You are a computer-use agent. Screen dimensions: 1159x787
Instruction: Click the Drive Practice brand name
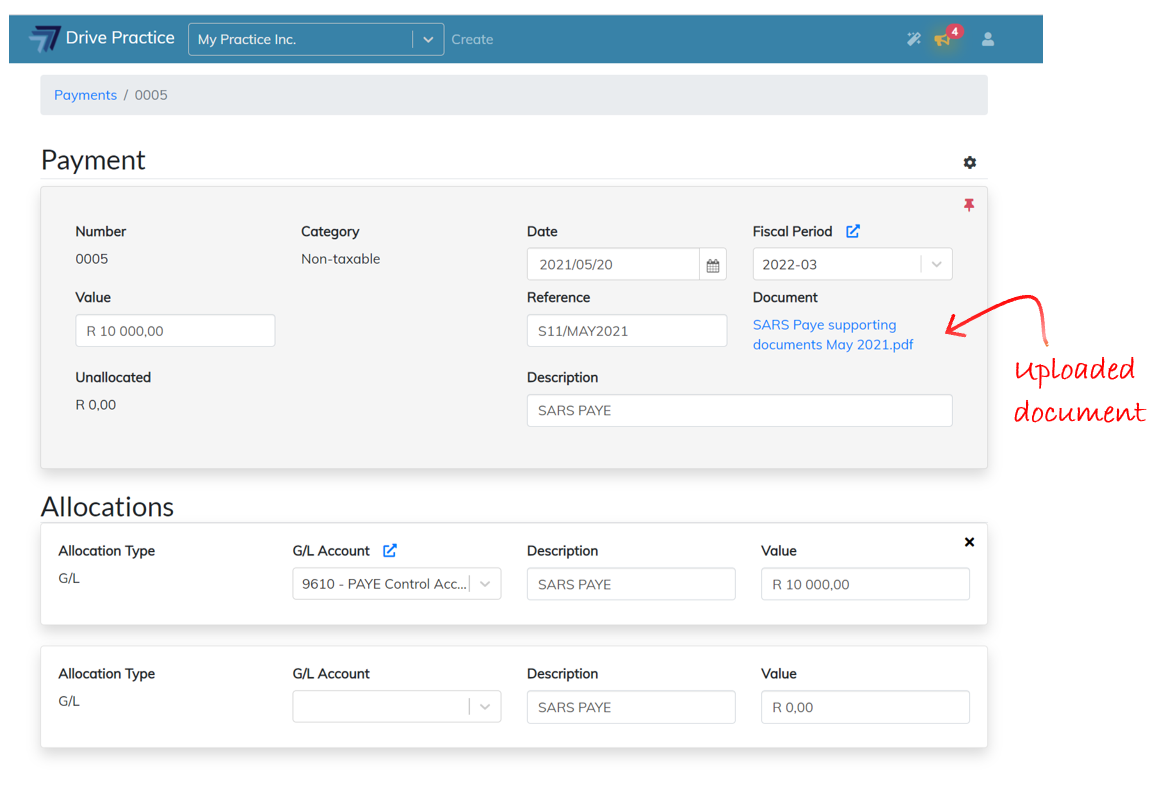coord(120,38)
